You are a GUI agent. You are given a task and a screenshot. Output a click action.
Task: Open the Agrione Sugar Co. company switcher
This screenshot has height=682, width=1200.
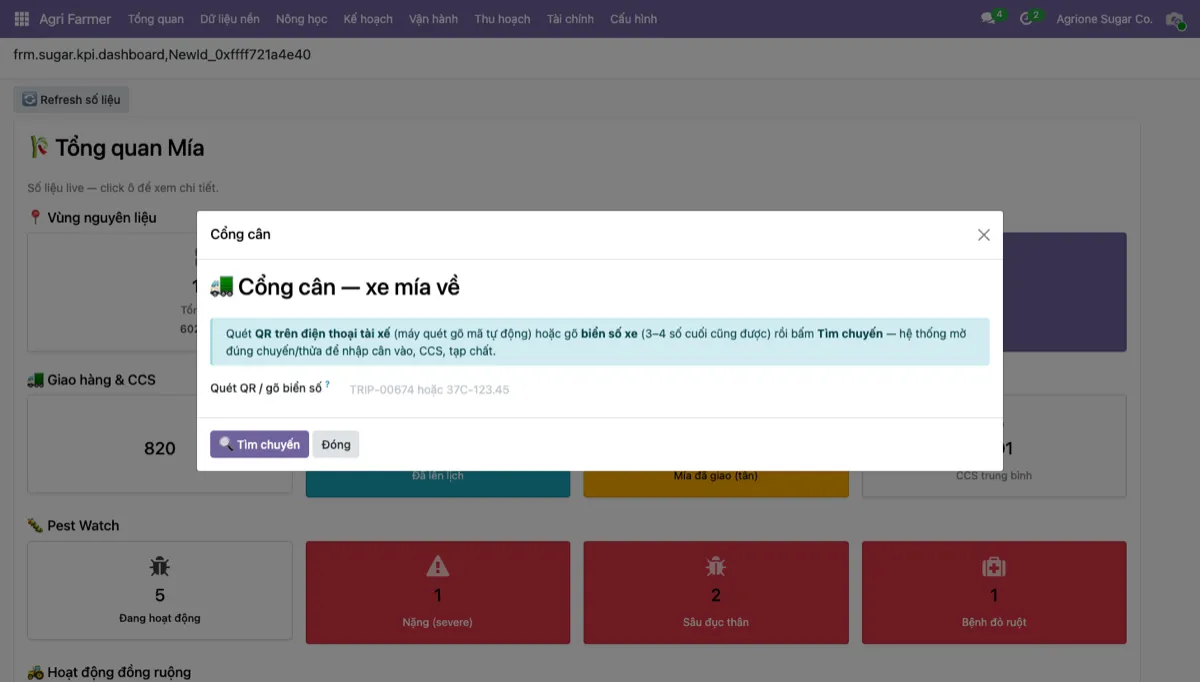(1104, 19)
